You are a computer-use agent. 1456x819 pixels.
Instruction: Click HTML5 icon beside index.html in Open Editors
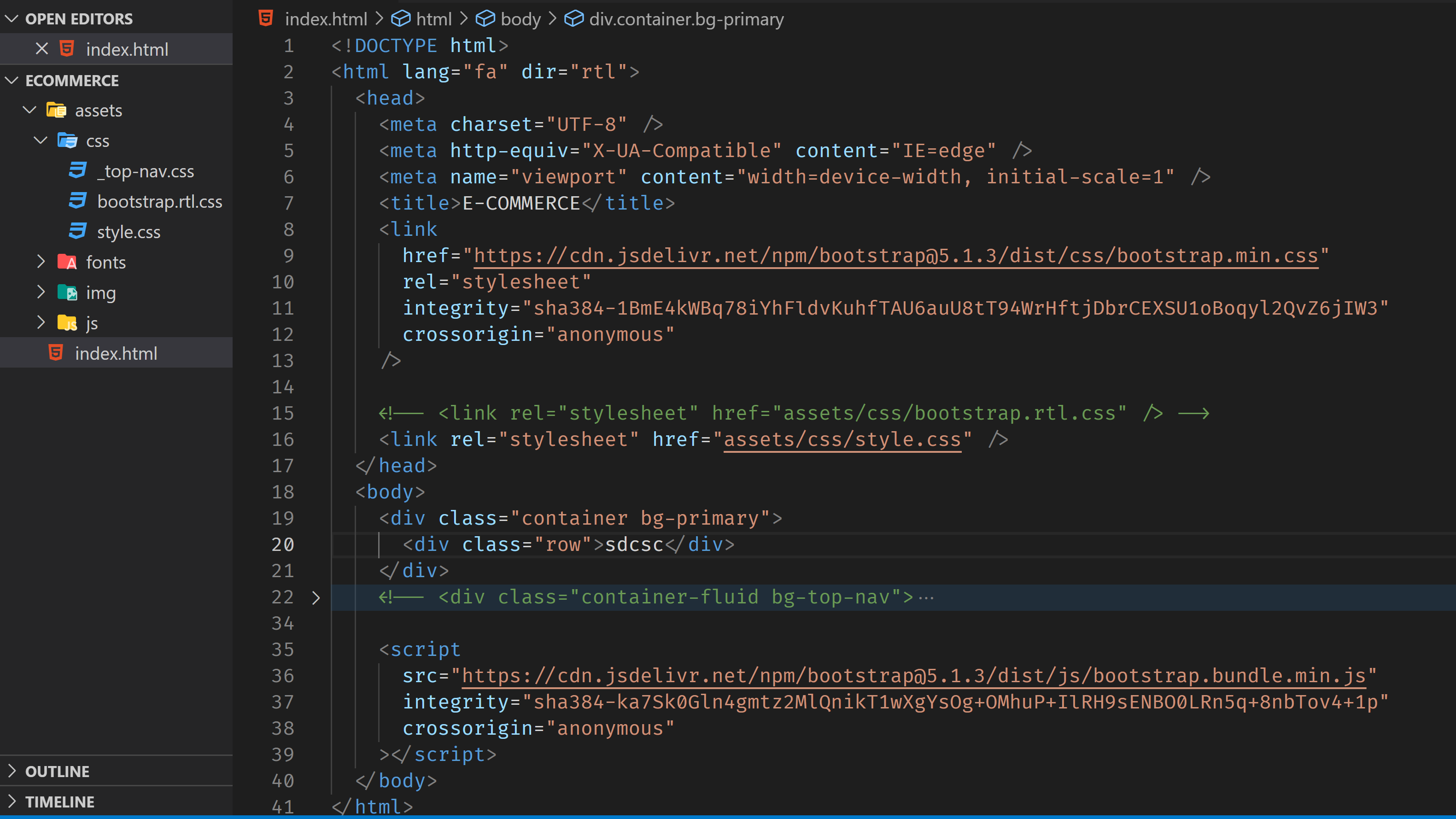click(x=67, y=49)
